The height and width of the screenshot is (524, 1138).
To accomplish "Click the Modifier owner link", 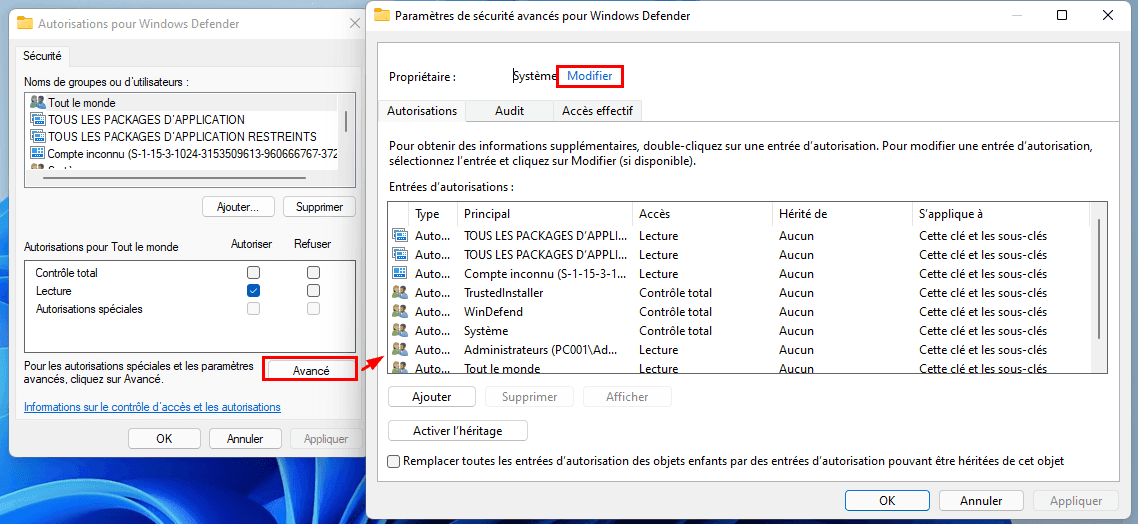I will [x=589, y=76].
